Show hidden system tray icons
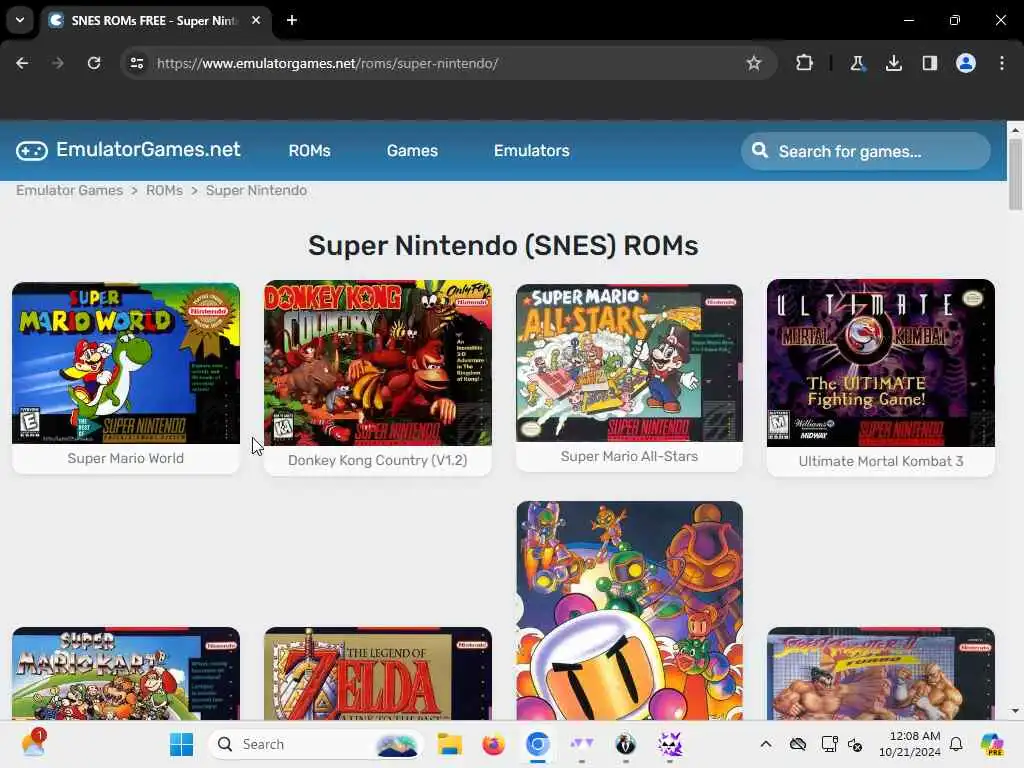Image resolution: width=1024 pixels, height=768 pixels. click(766, 744)
